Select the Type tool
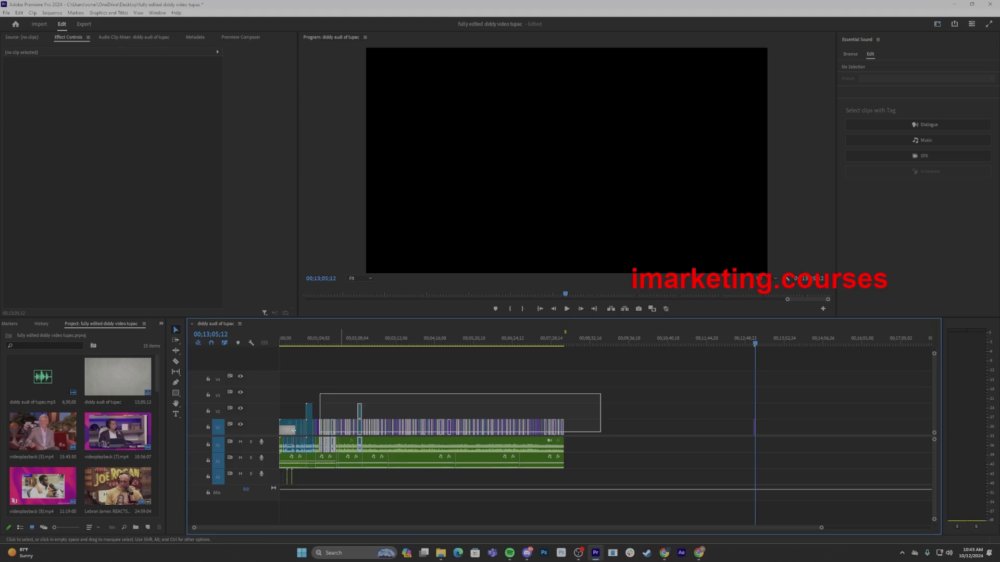1000x562 pixels. [176, 414]
